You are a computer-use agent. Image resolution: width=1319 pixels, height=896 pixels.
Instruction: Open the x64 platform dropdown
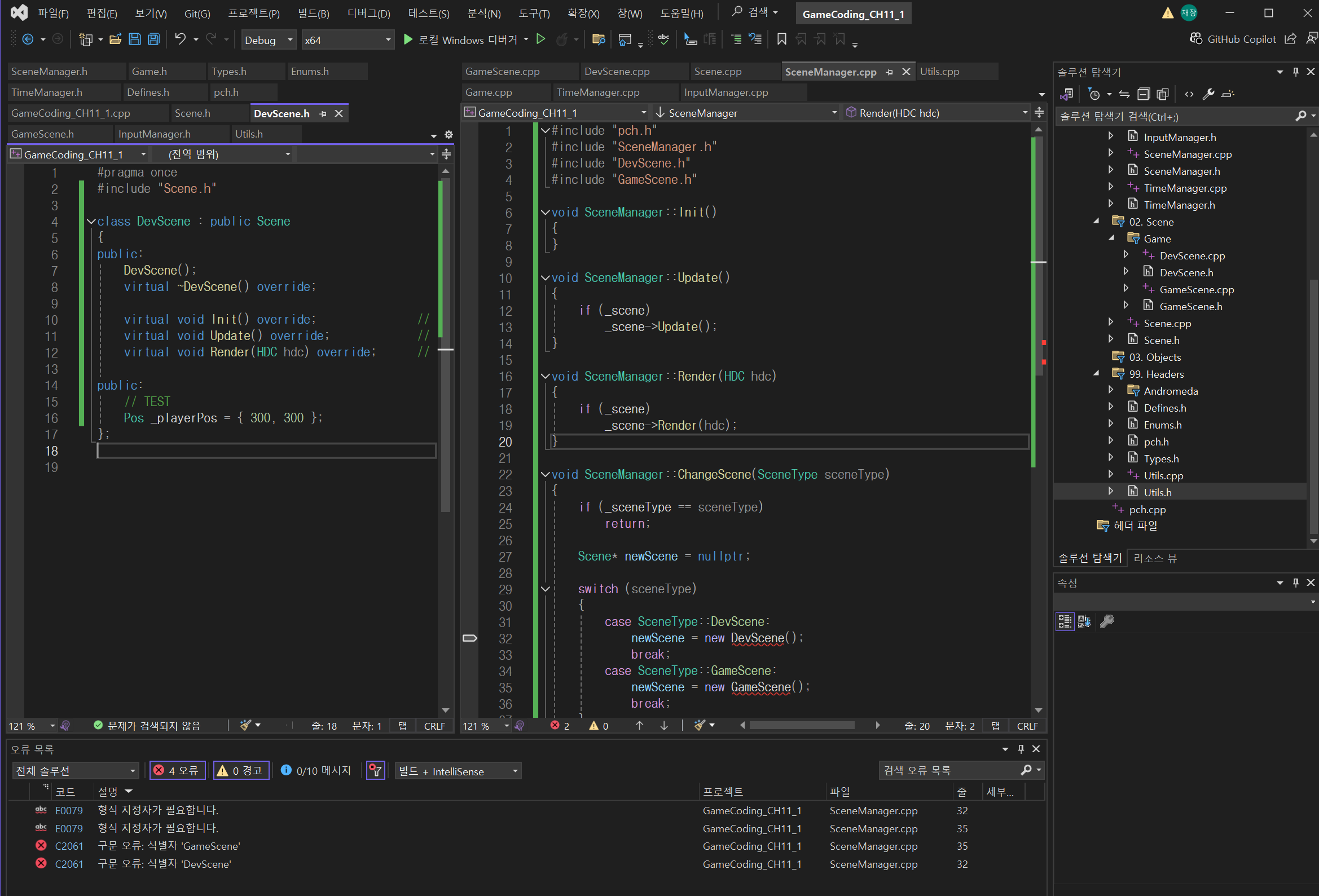coord(348,39)
